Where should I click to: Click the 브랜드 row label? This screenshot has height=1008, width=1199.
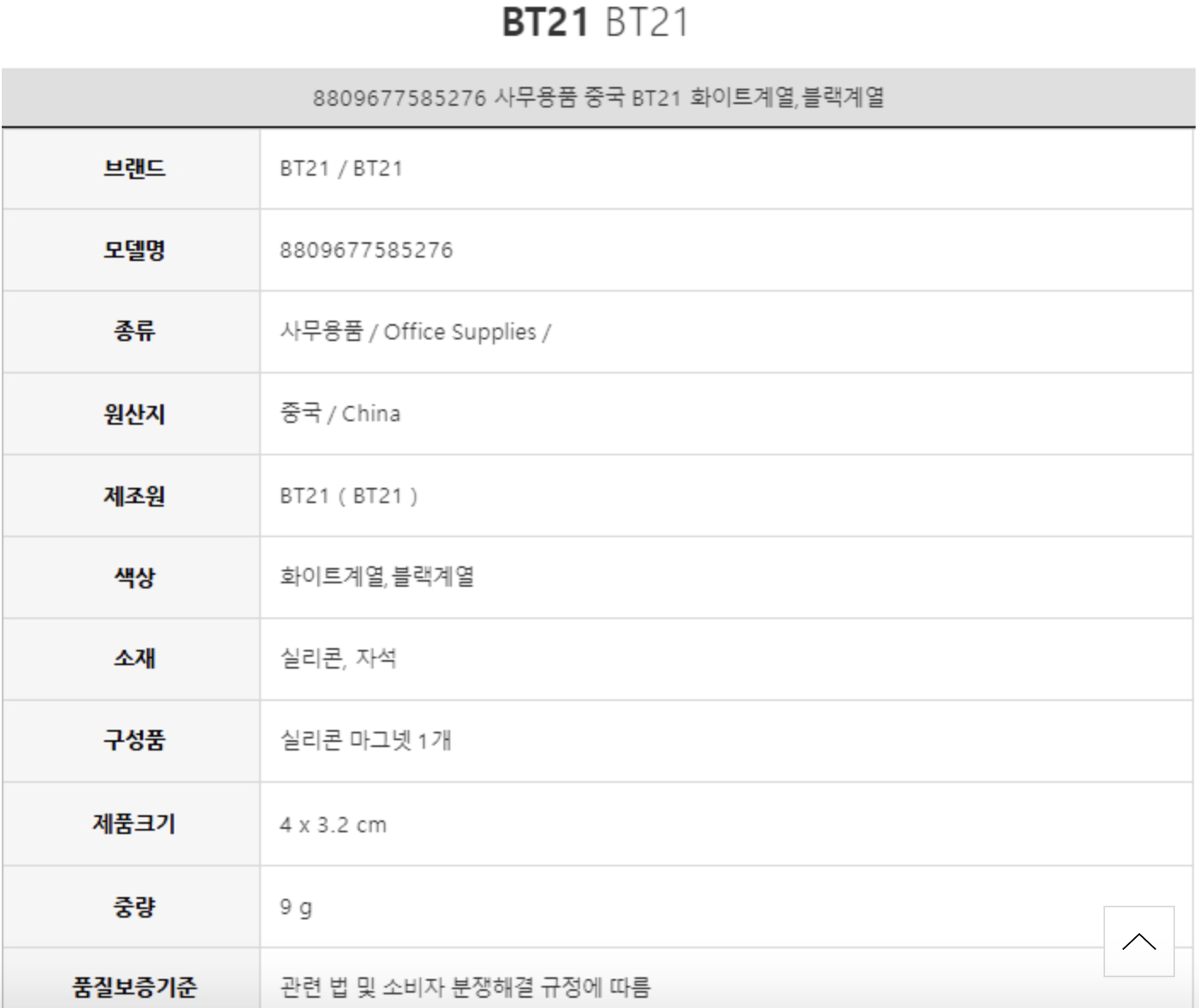pyautogui.click(x=134, y=168)
